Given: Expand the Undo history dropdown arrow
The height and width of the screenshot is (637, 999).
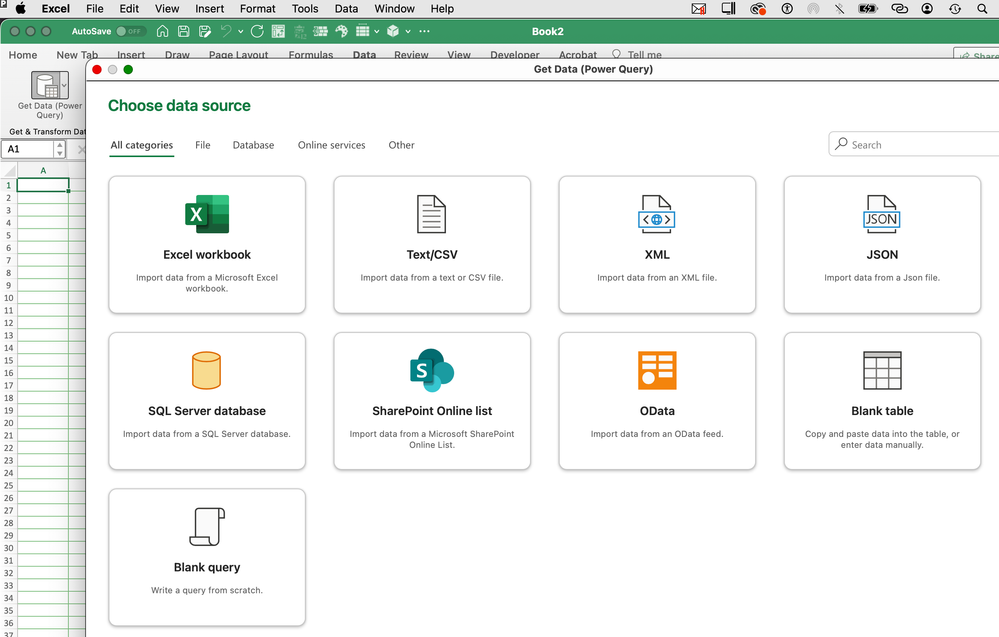Looking at the screenshot, I should coord(240,31).
